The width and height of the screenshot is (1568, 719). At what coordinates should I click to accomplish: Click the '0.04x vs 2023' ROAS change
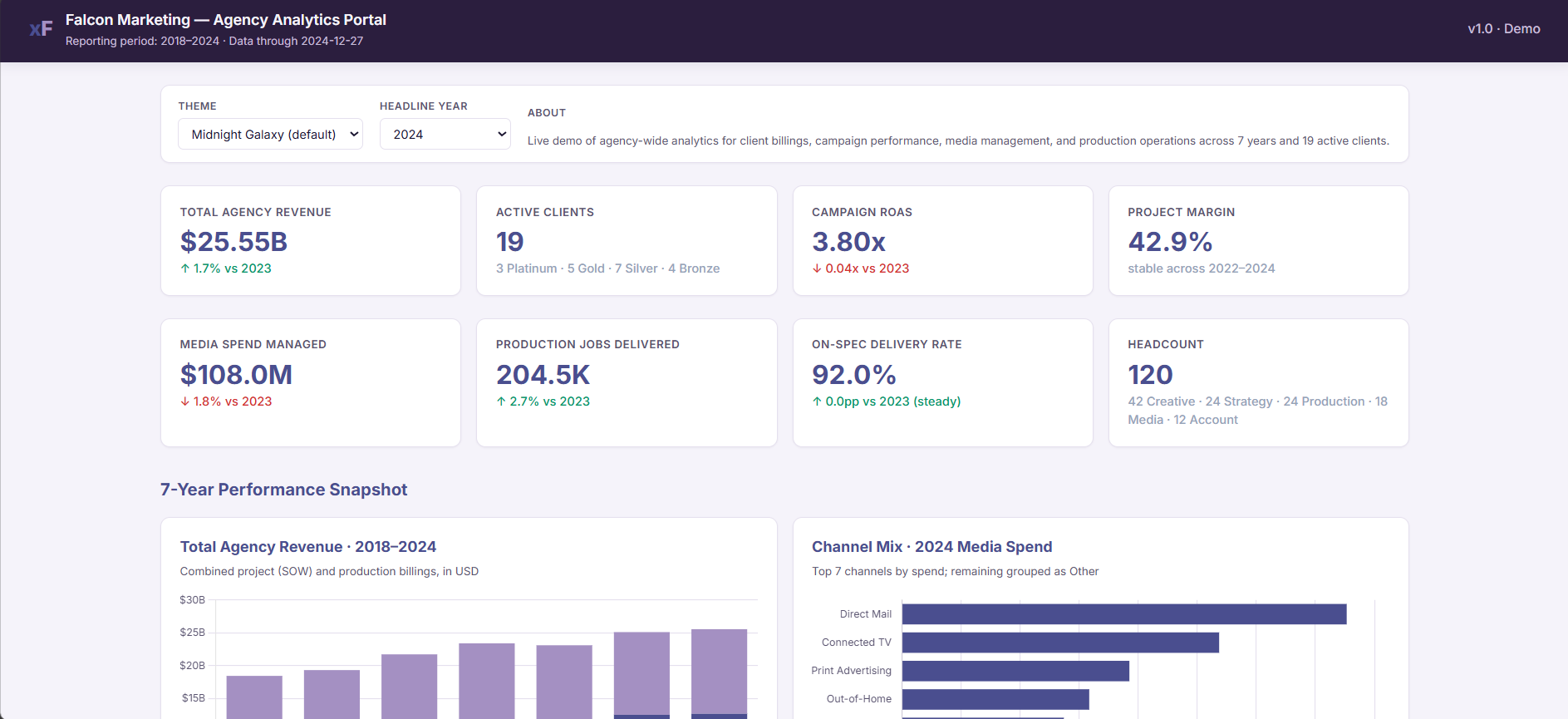tap(861, 268)
